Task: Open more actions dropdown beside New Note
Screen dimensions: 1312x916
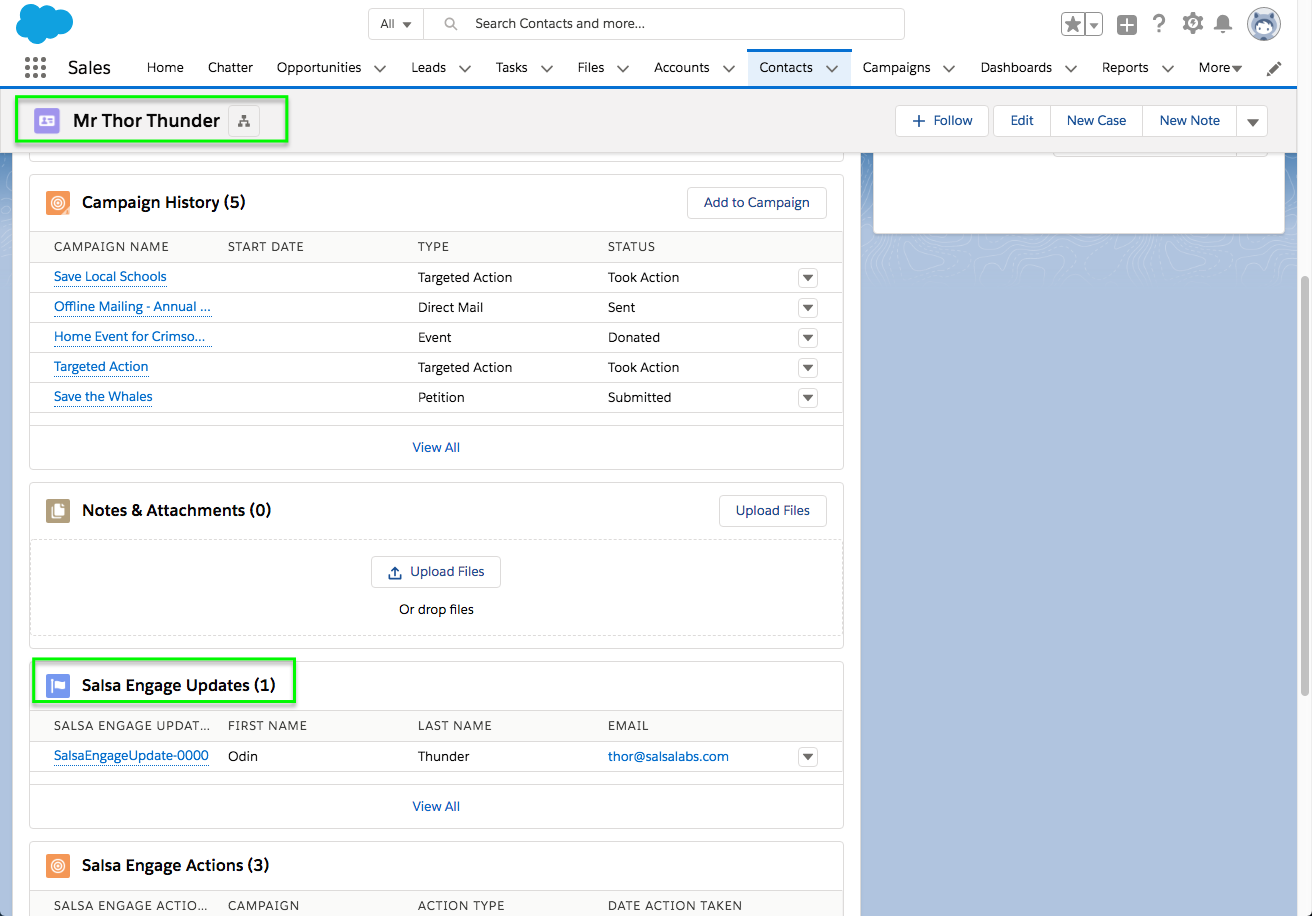Action: click(x=1252, y=121)
